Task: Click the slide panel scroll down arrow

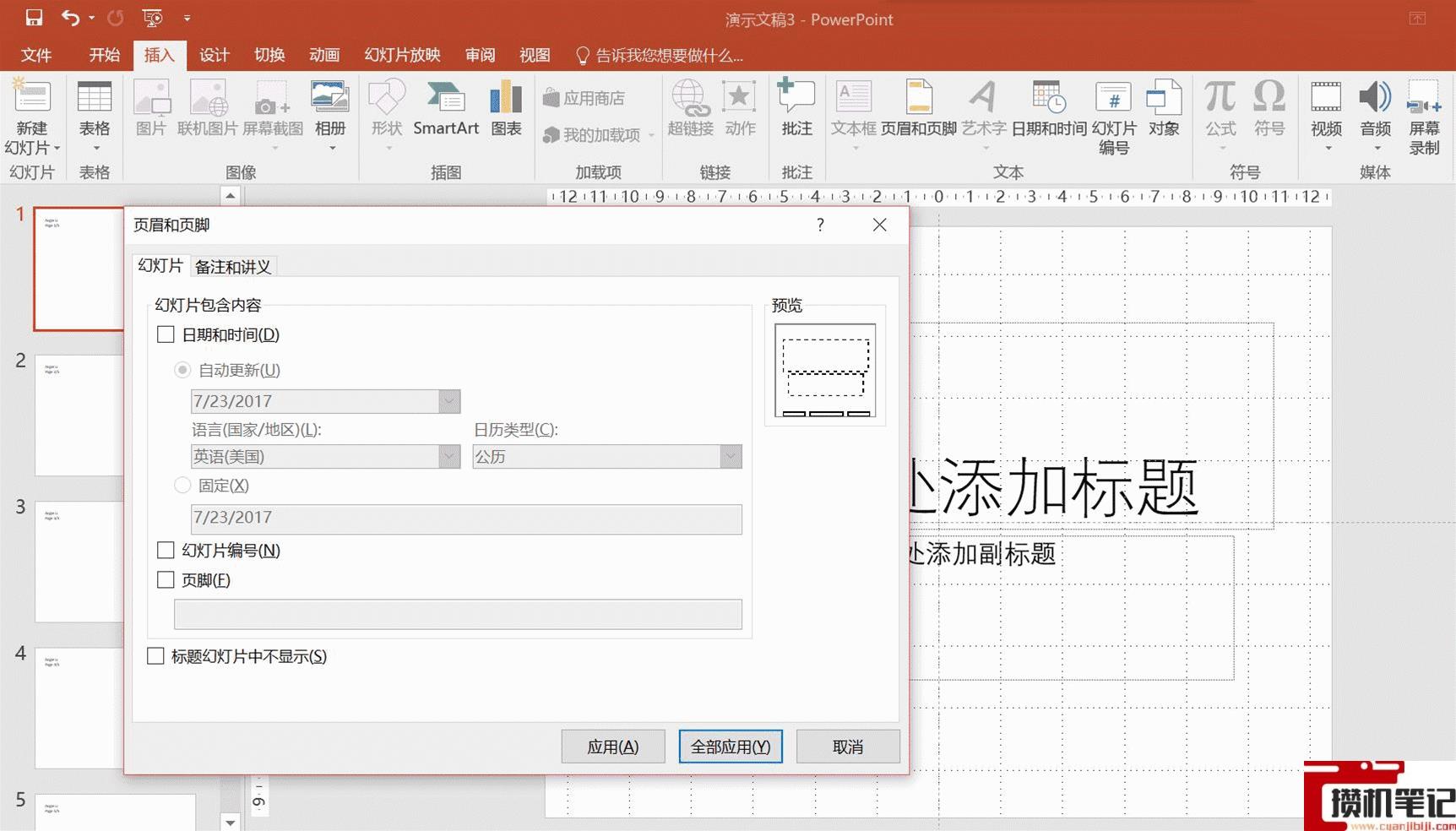Action: (x=231, y=822)
